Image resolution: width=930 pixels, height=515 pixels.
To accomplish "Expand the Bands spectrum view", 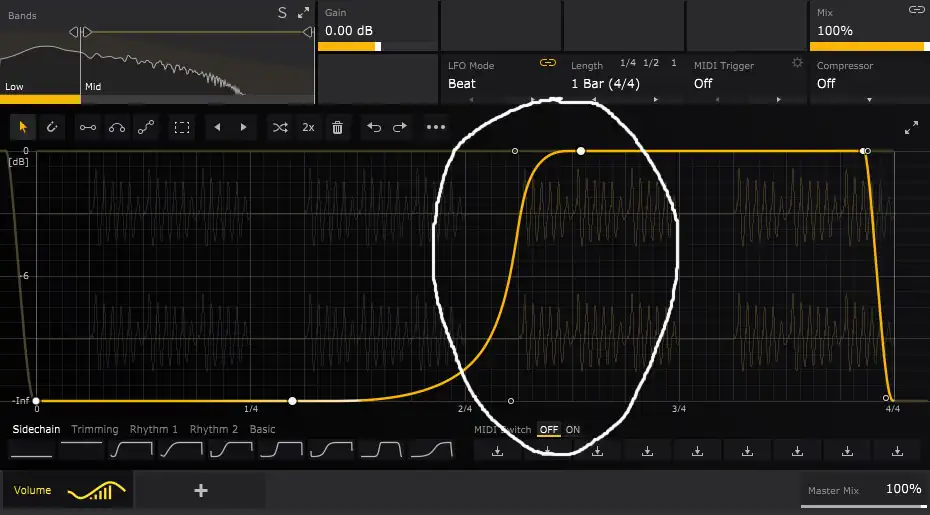I will pyautogui.click(x=303, y=12).
